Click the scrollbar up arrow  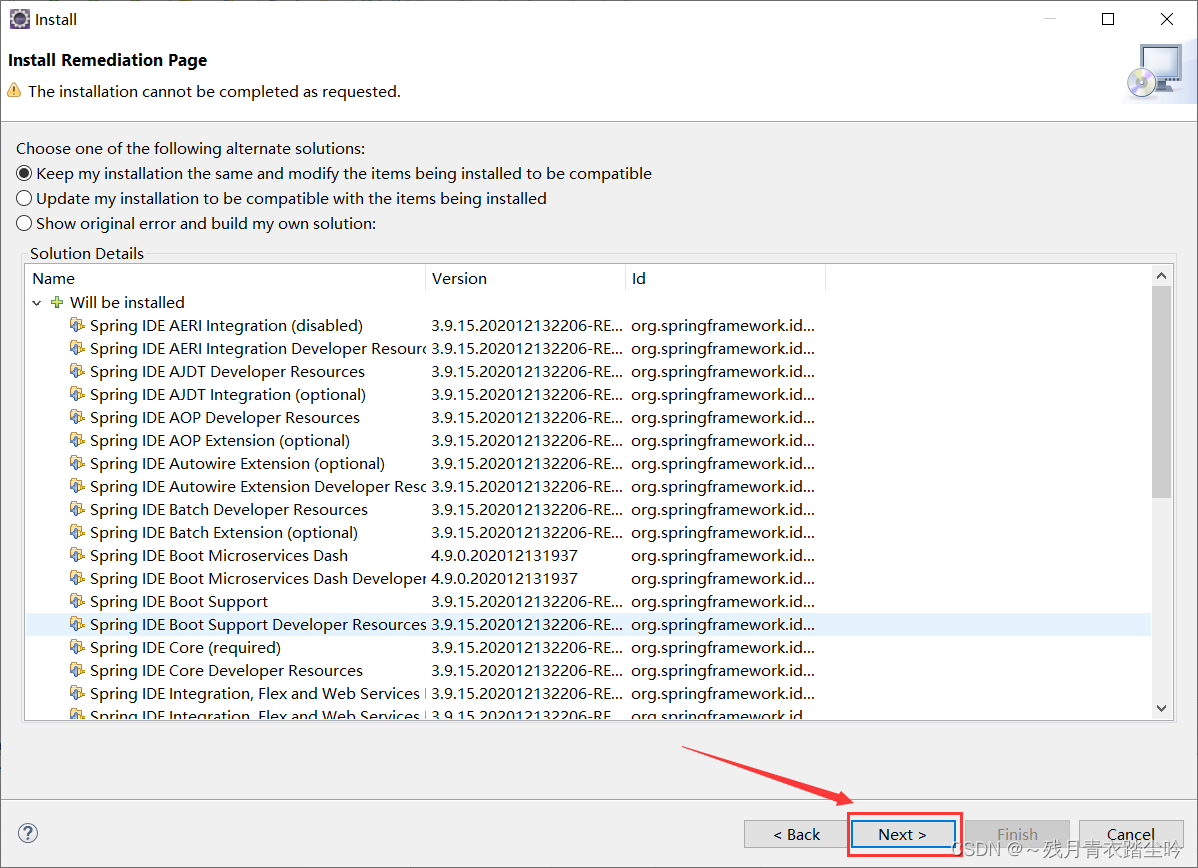(x=1161, y=276)
